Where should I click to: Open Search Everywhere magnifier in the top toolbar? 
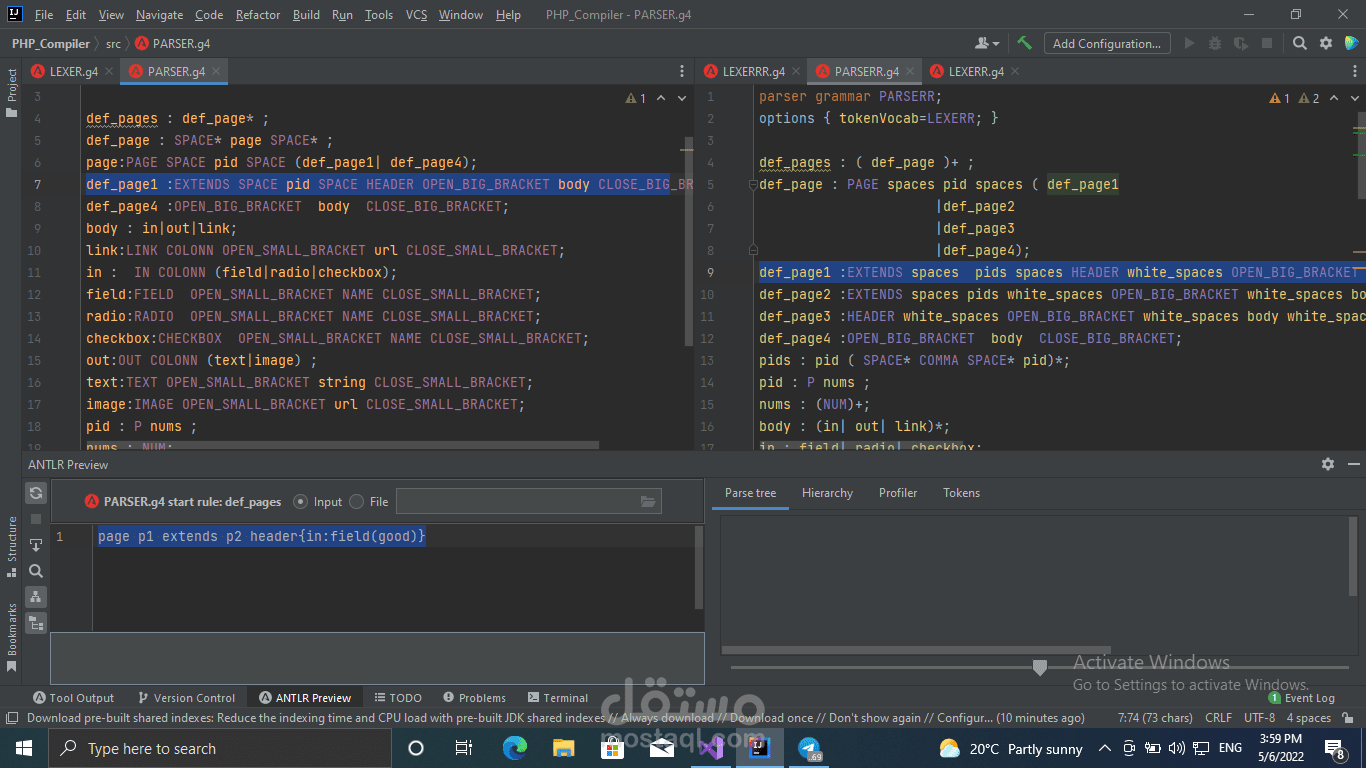(1299, 43)
